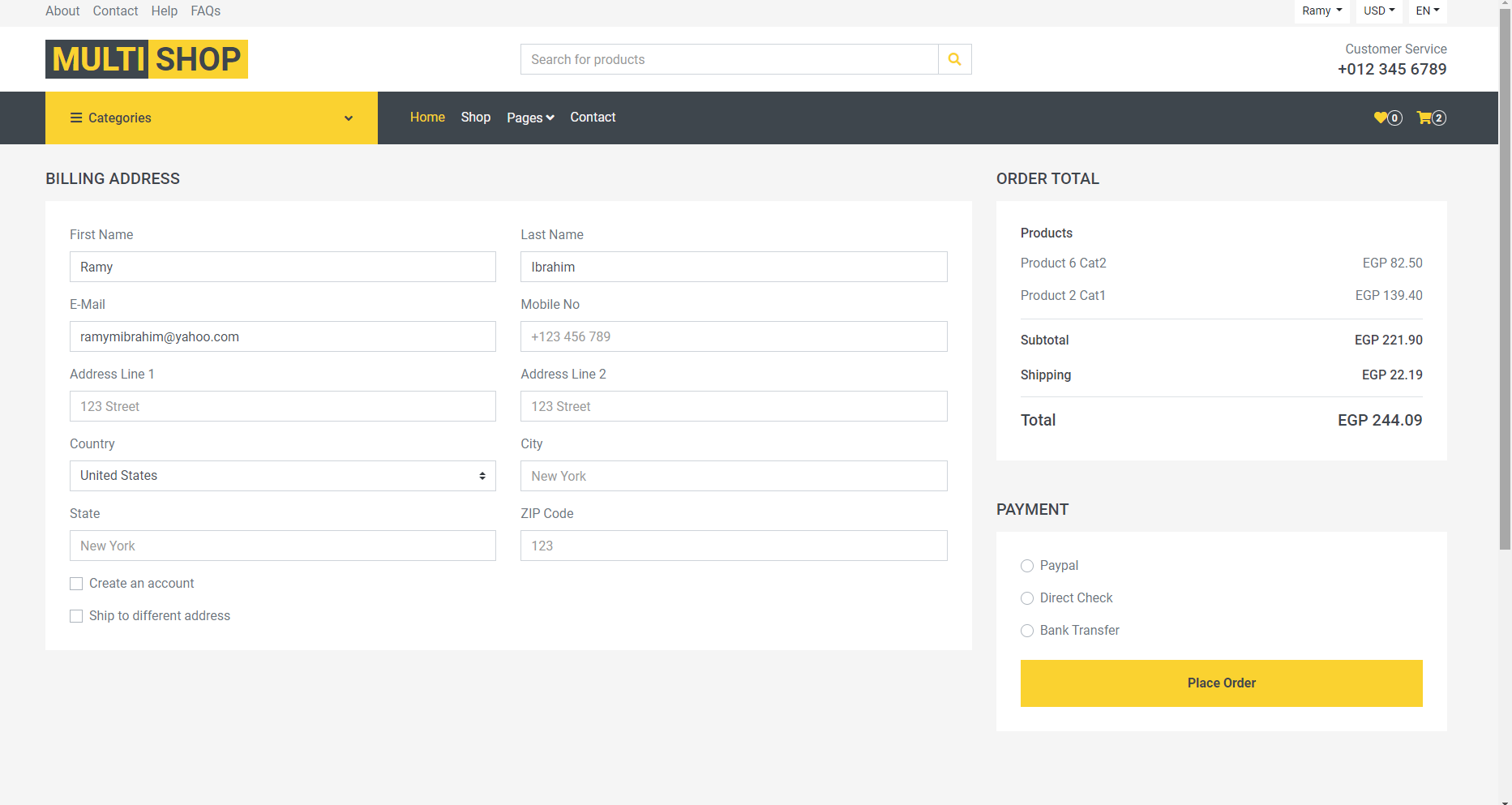Viewport: 1512px width, 805px height.
Task: Expand the Categories dropdown
Action: point(349,118)
